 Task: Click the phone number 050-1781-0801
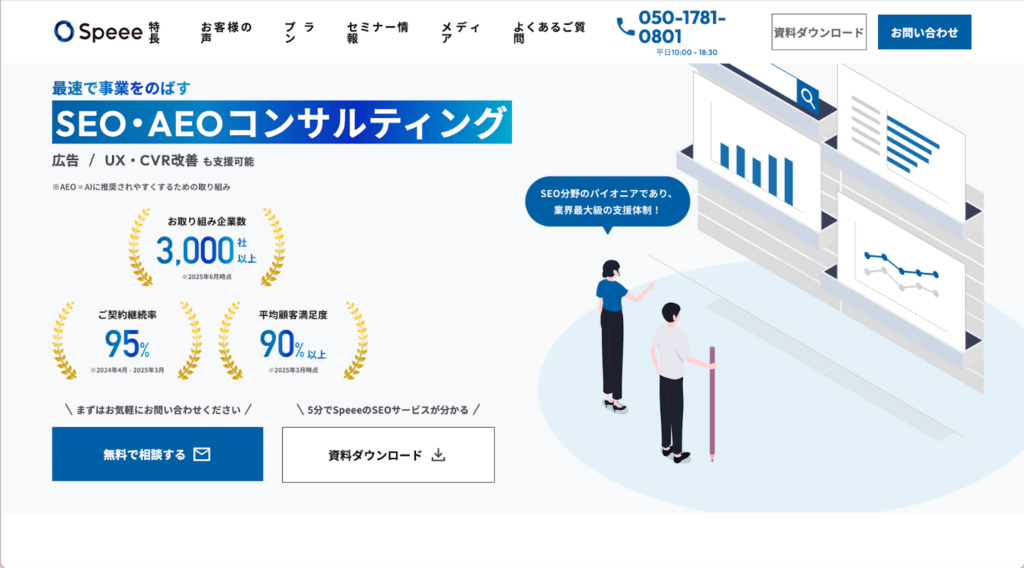tap(682, 27)
